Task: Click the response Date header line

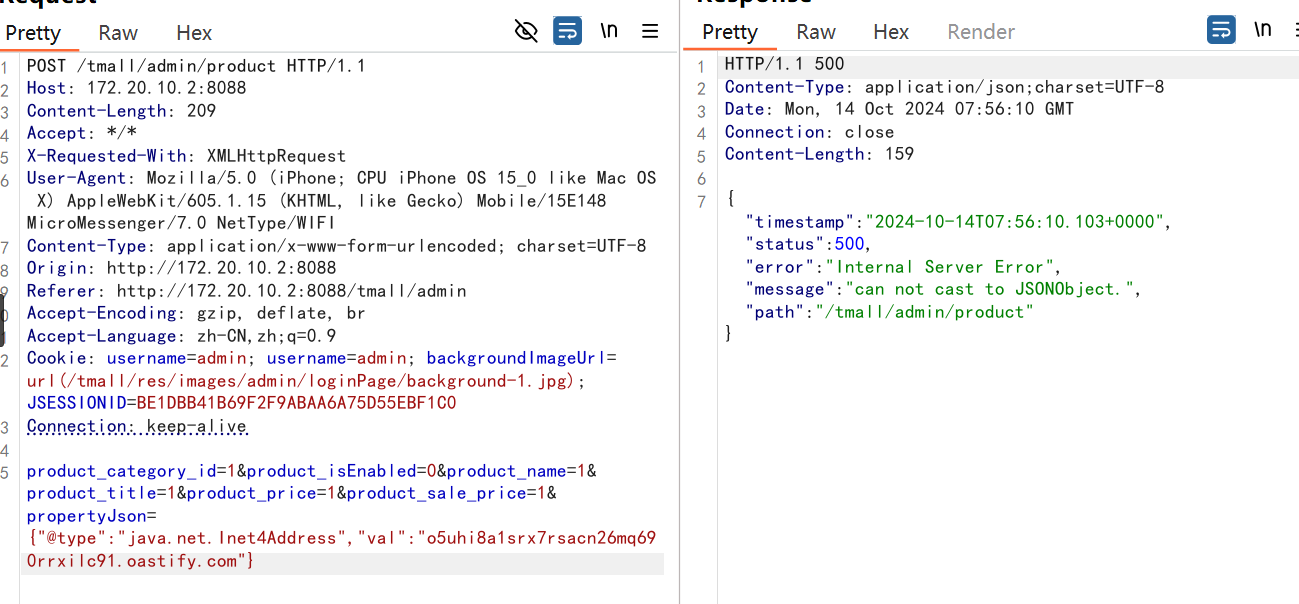Action: [899, 109]
